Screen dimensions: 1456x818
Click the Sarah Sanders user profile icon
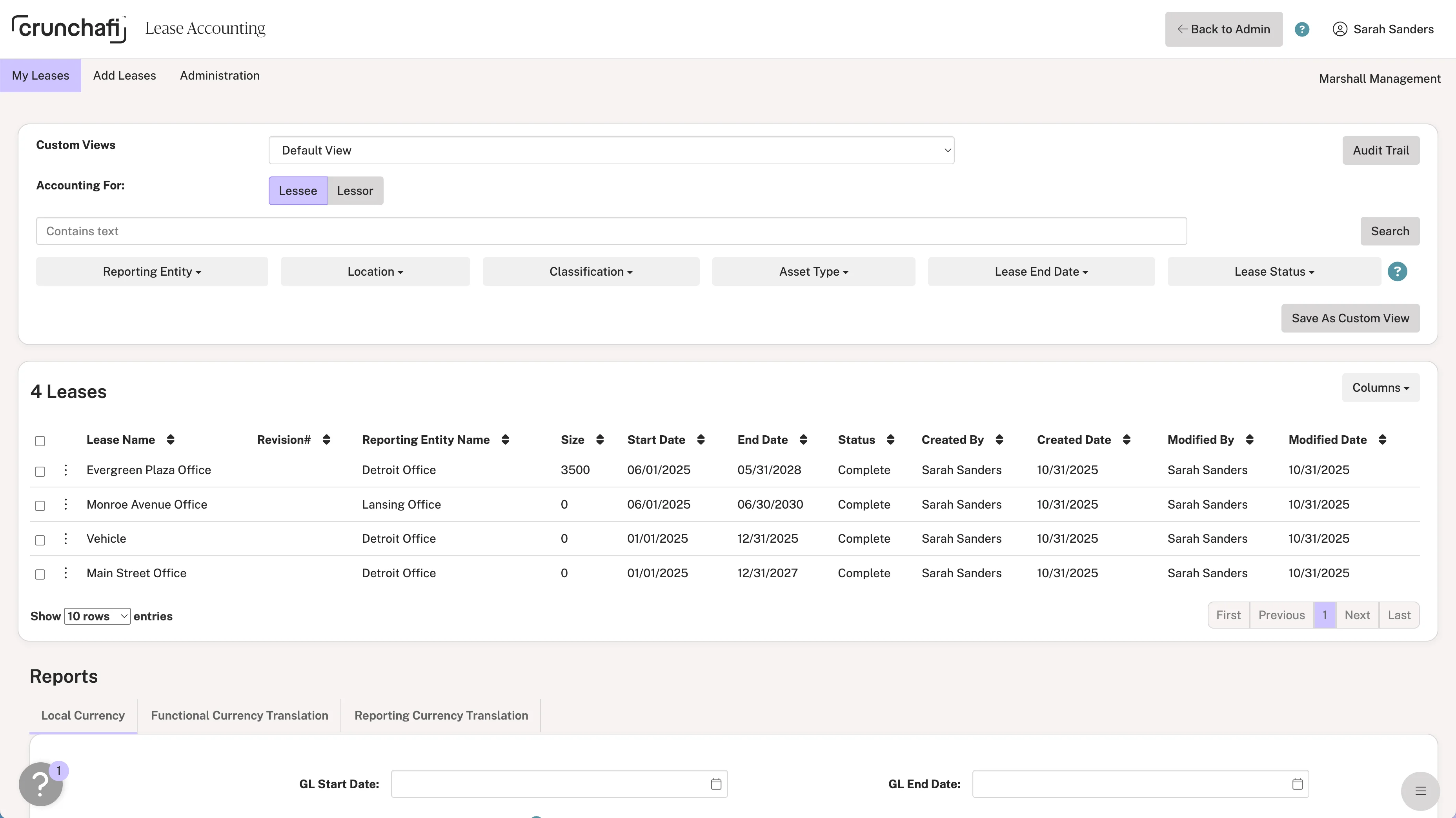[x=1340, y=29]
